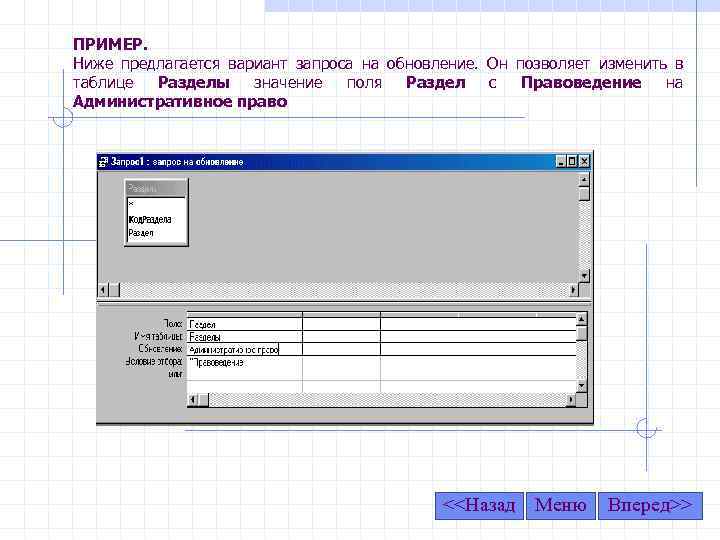This screenshot has height=540, width=720.
Task: Click upper pane vertical scroll up arrow
Action: [584, 180]
